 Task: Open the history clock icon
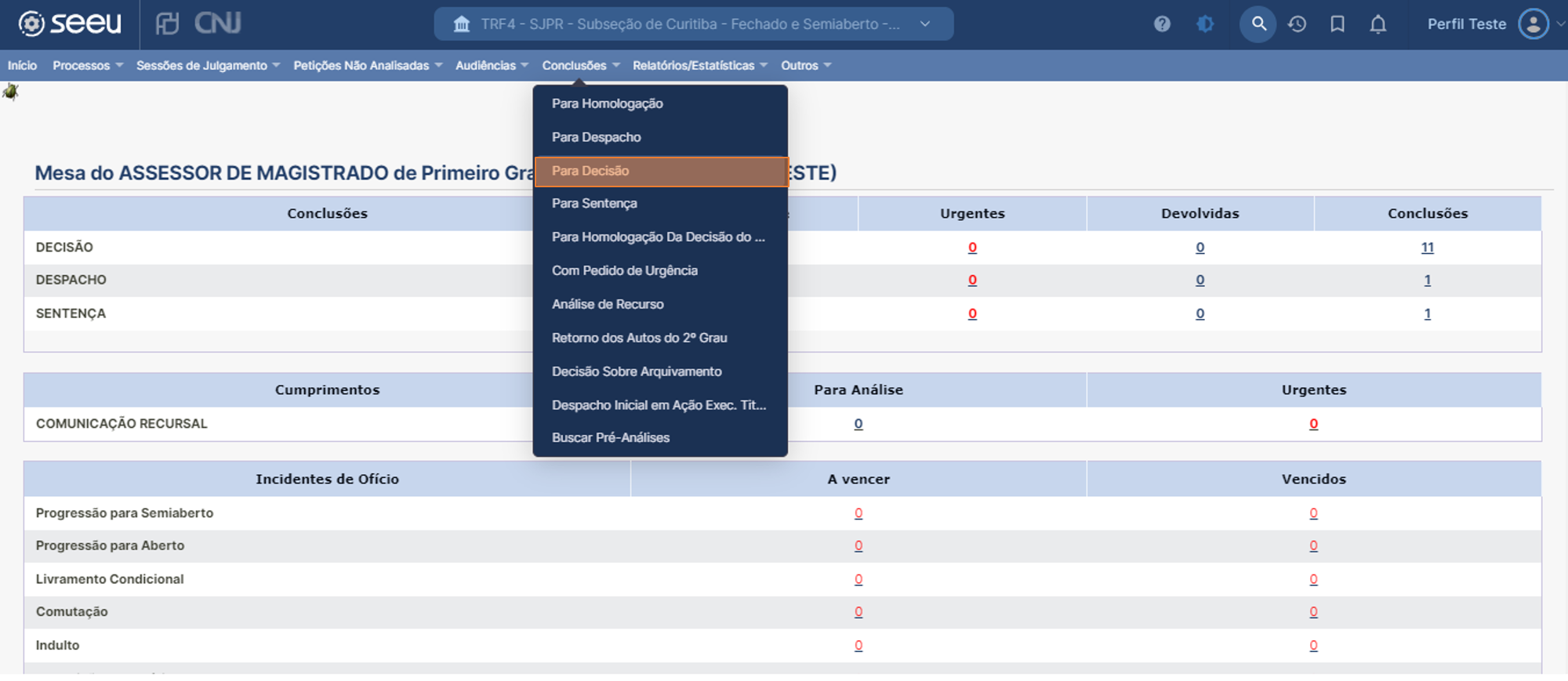tap(1298, 24)
